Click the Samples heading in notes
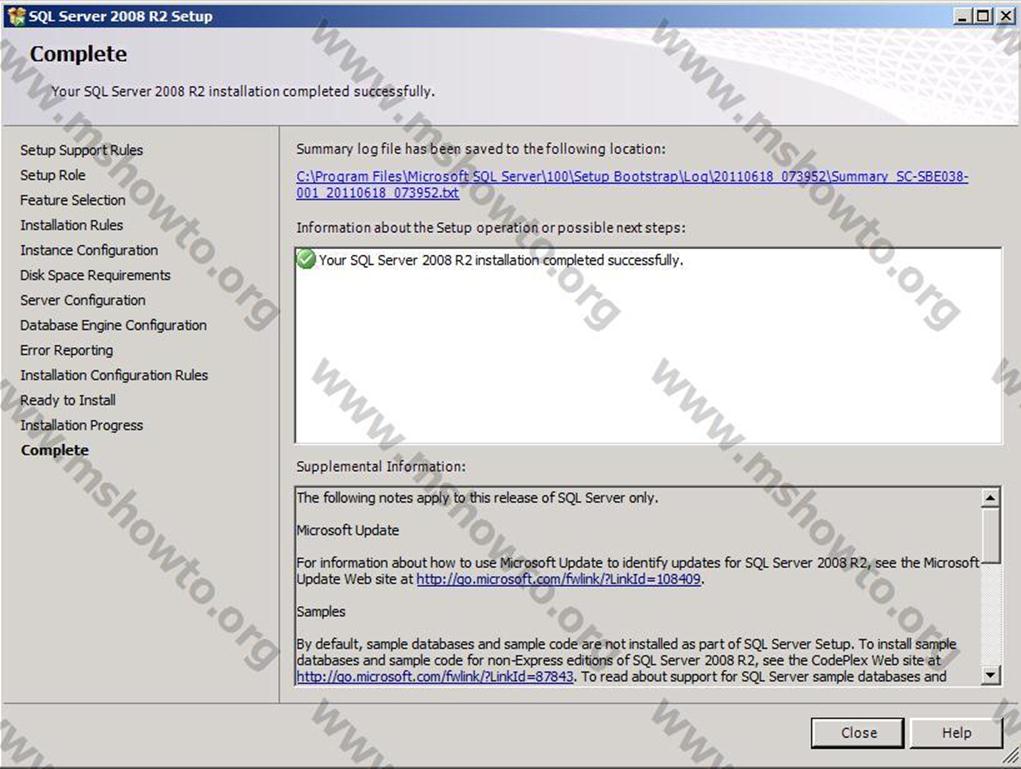 (320, 611)
